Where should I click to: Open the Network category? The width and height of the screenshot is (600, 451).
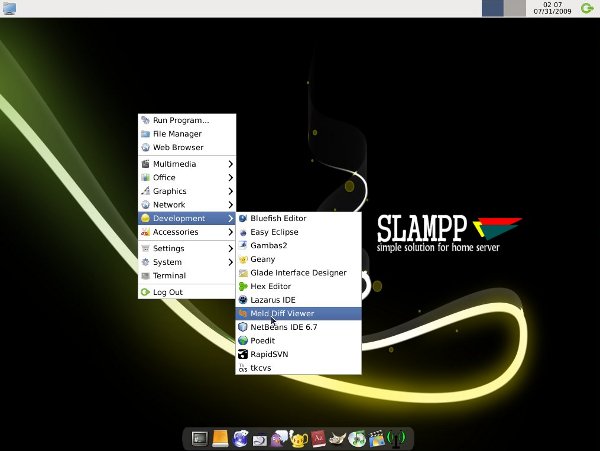click(x=187, y=205)
